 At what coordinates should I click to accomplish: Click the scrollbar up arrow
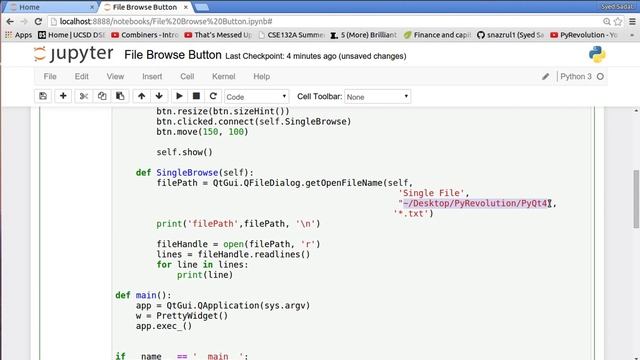[x=636, y=111]
